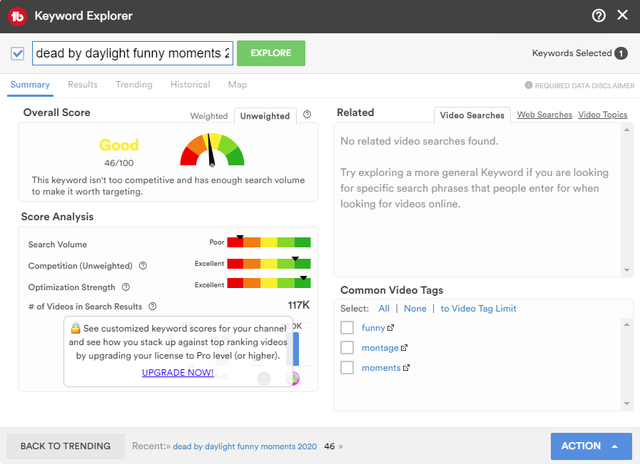Click Common Video Tags scroll down arrow

(x=627, y=404)
